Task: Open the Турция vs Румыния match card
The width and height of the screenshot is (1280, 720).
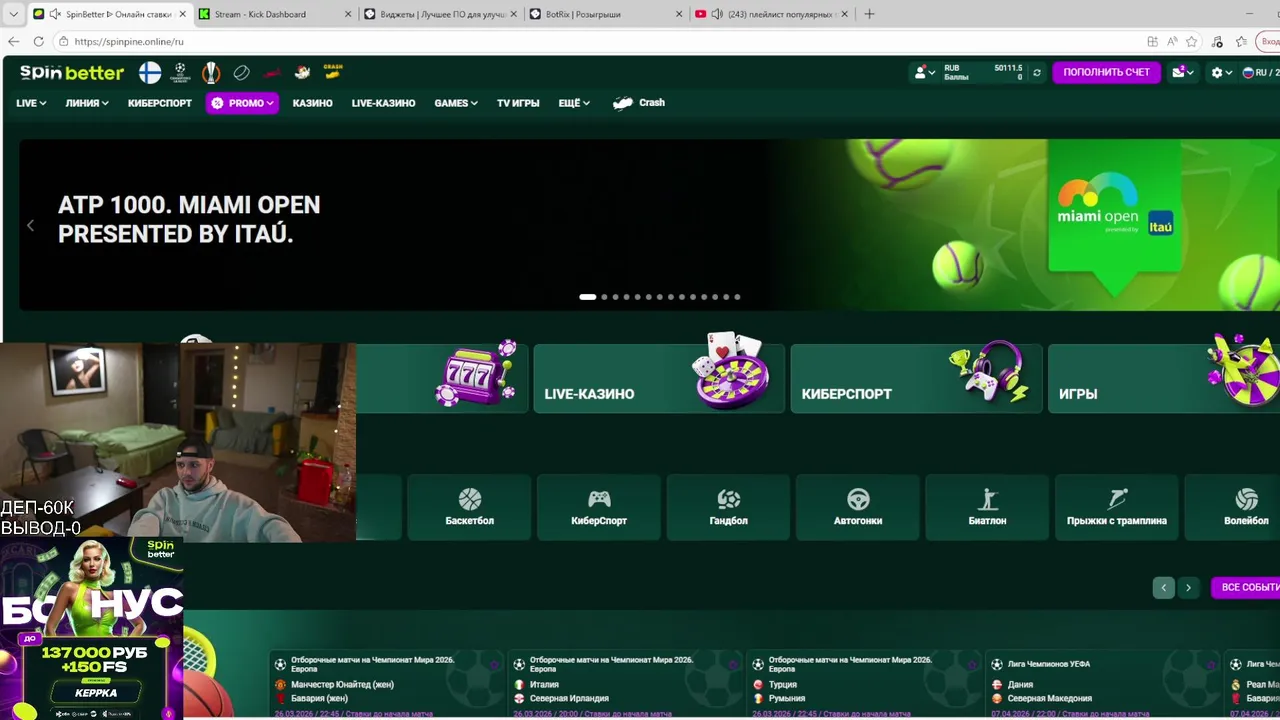Action: [864, 685]
